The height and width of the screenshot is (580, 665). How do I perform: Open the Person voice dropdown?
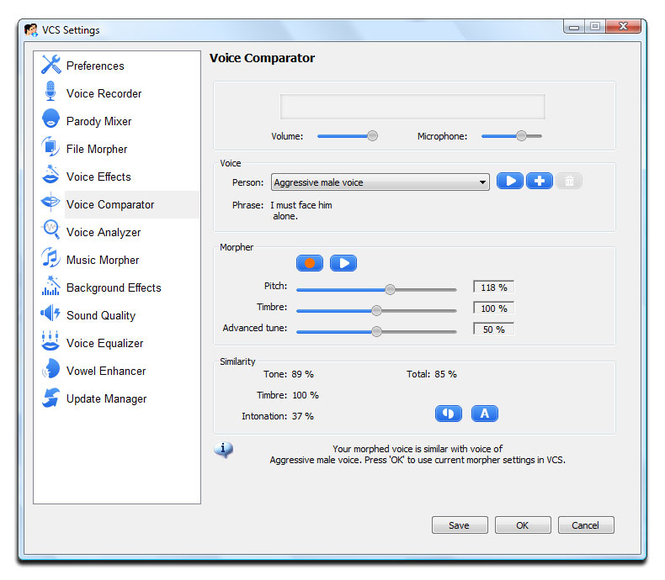pyautogui.click(x=380, y=182)
